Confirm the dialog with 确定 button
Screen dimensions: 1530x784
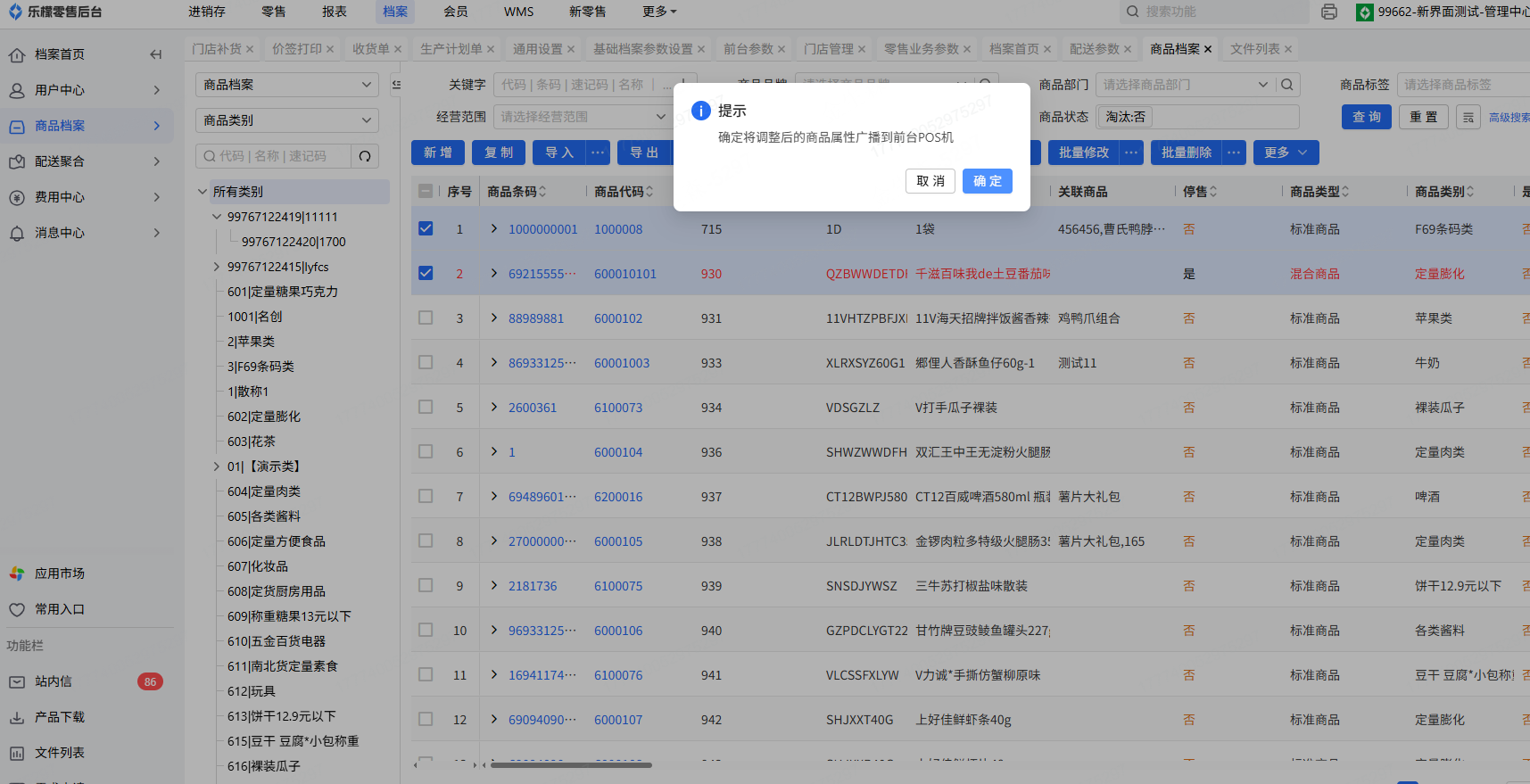tap(987, 181)
